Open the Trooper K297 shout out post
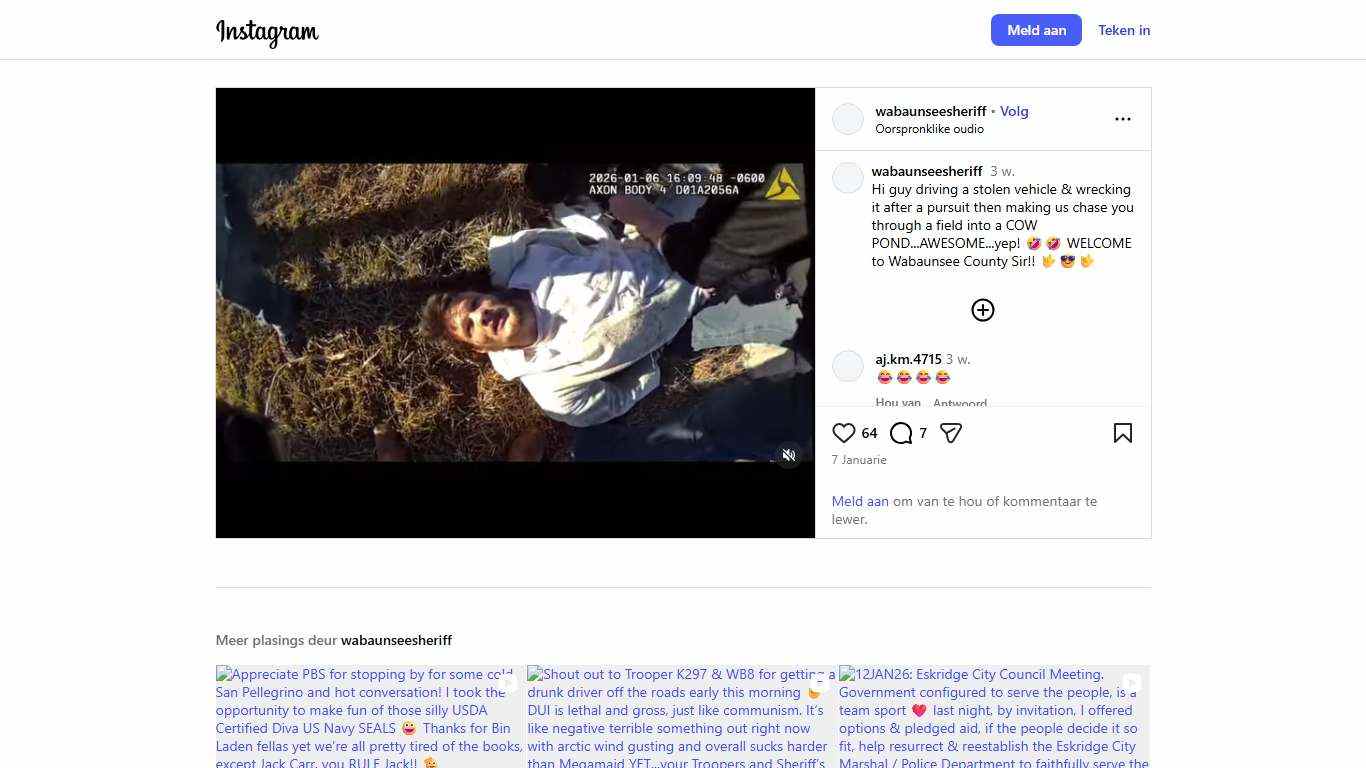 coord(681,716)
